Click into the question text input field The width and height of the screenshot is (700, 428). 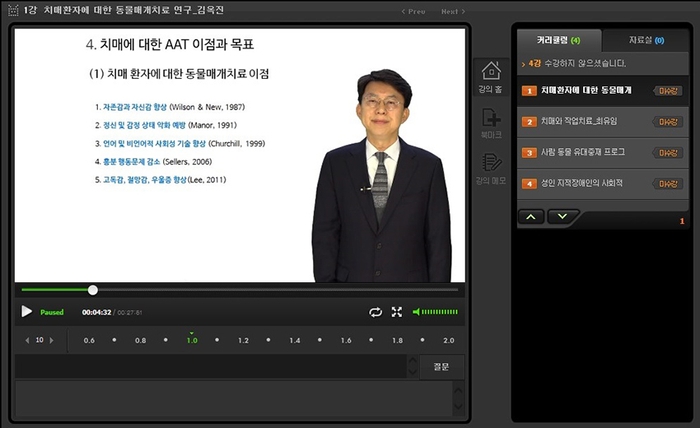pos(212,367)
